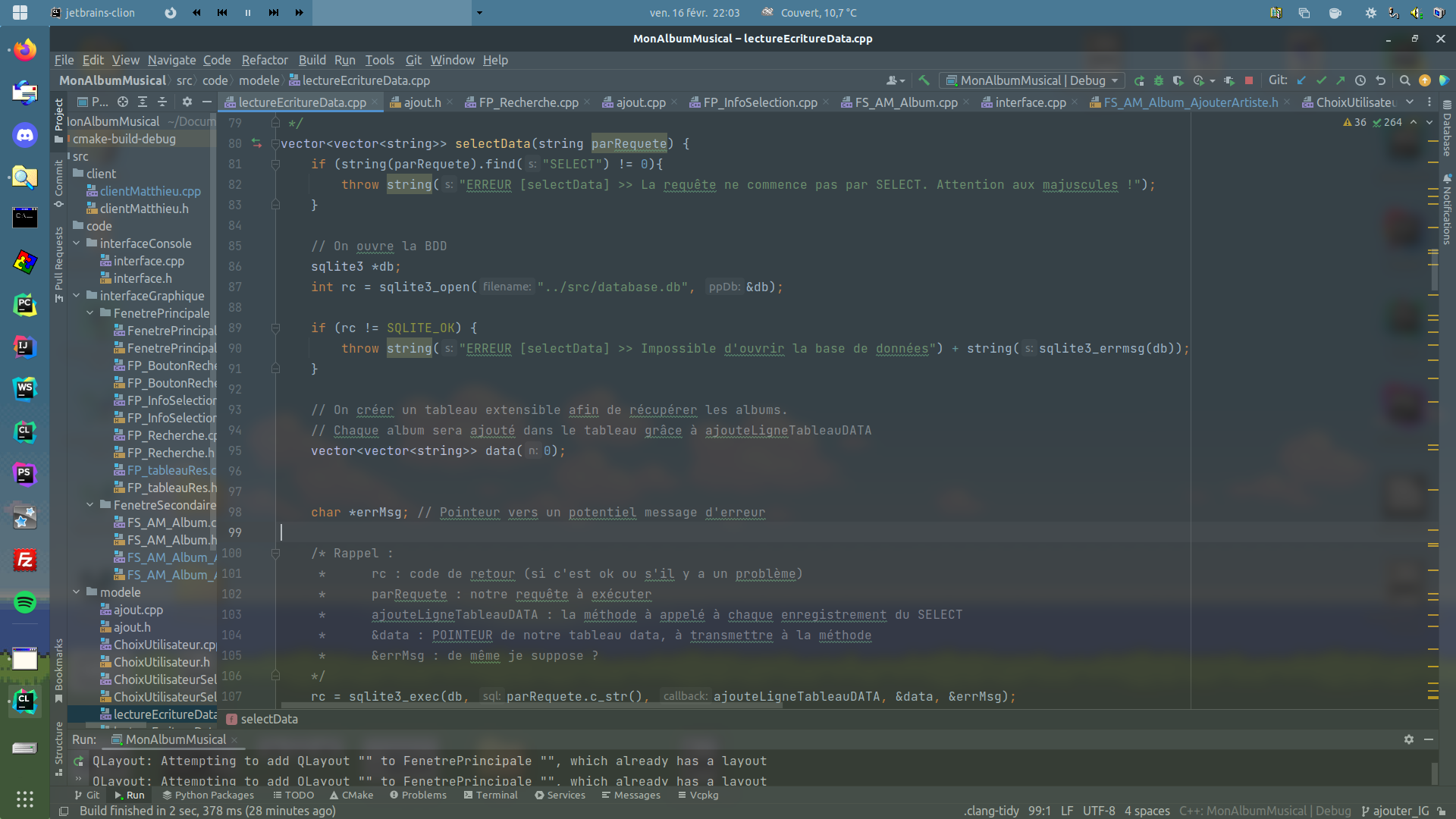Open FileZilla from the dock
1456x819 pixels.
click(x=25, y=560)
